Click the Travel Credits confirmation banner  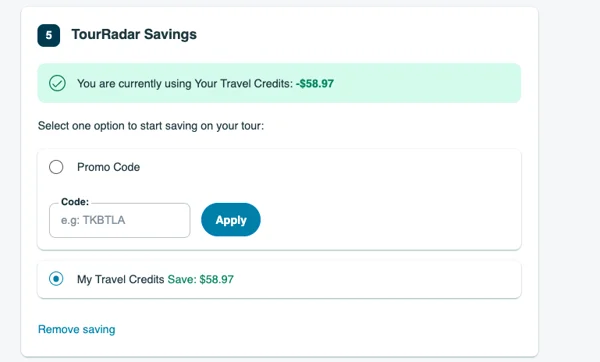279,83
